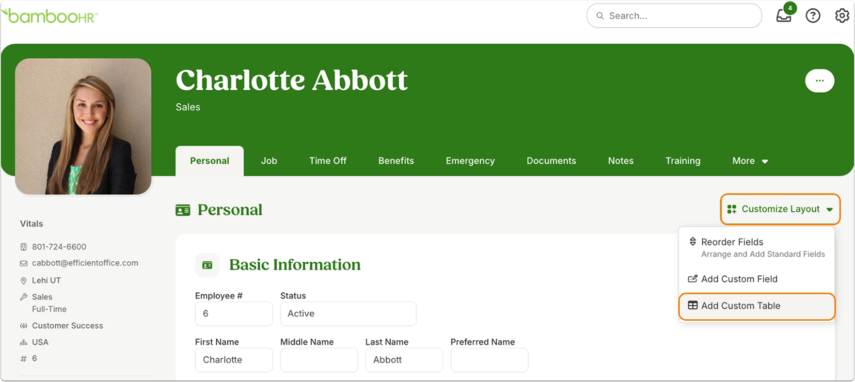855x382 pixels.
Task: Click the Customize Layout grid icon
Action: tap(732, 209)
